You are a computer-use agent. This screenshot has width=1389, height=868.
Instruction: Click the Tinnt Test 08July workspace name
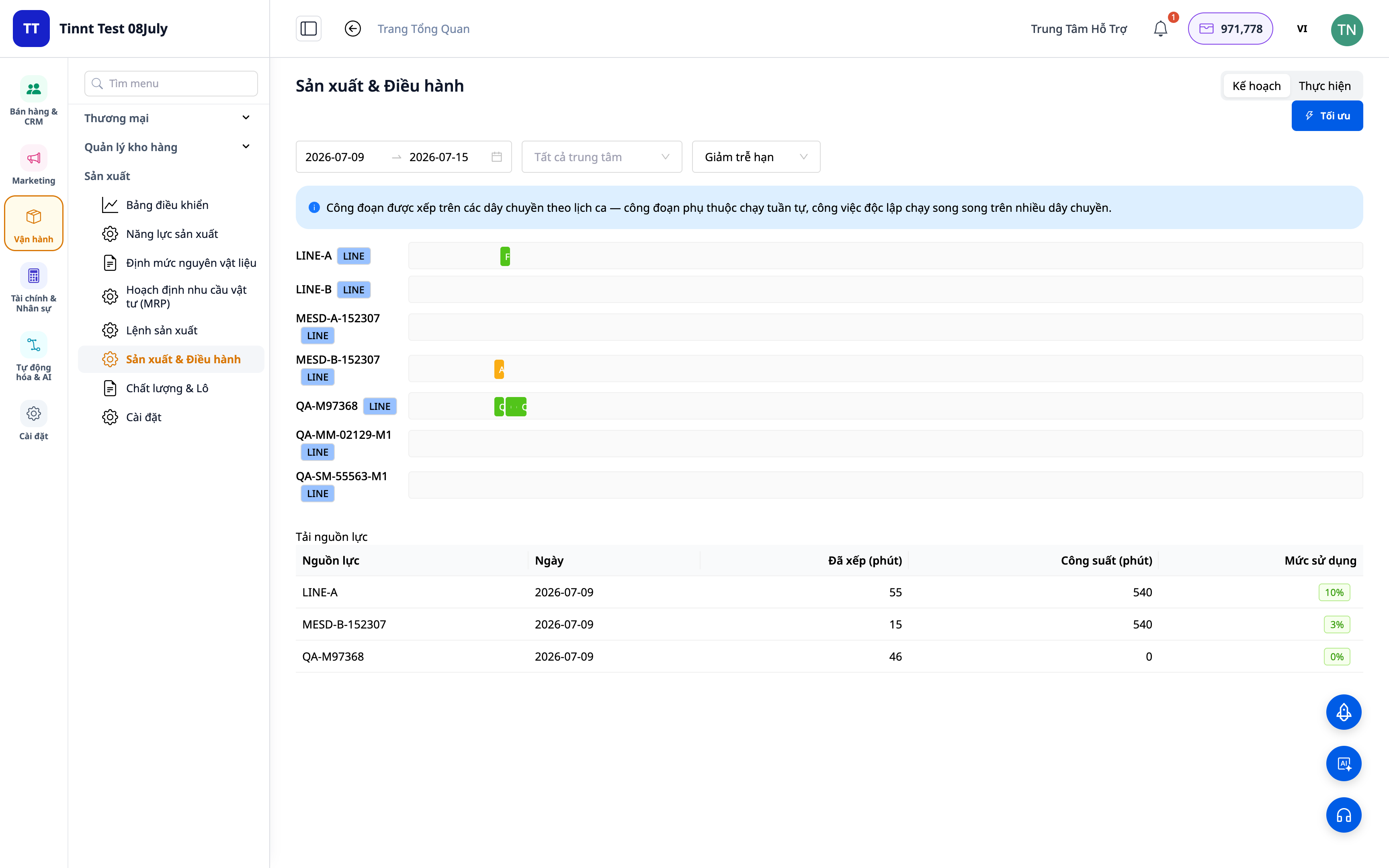tap(113, 29)
